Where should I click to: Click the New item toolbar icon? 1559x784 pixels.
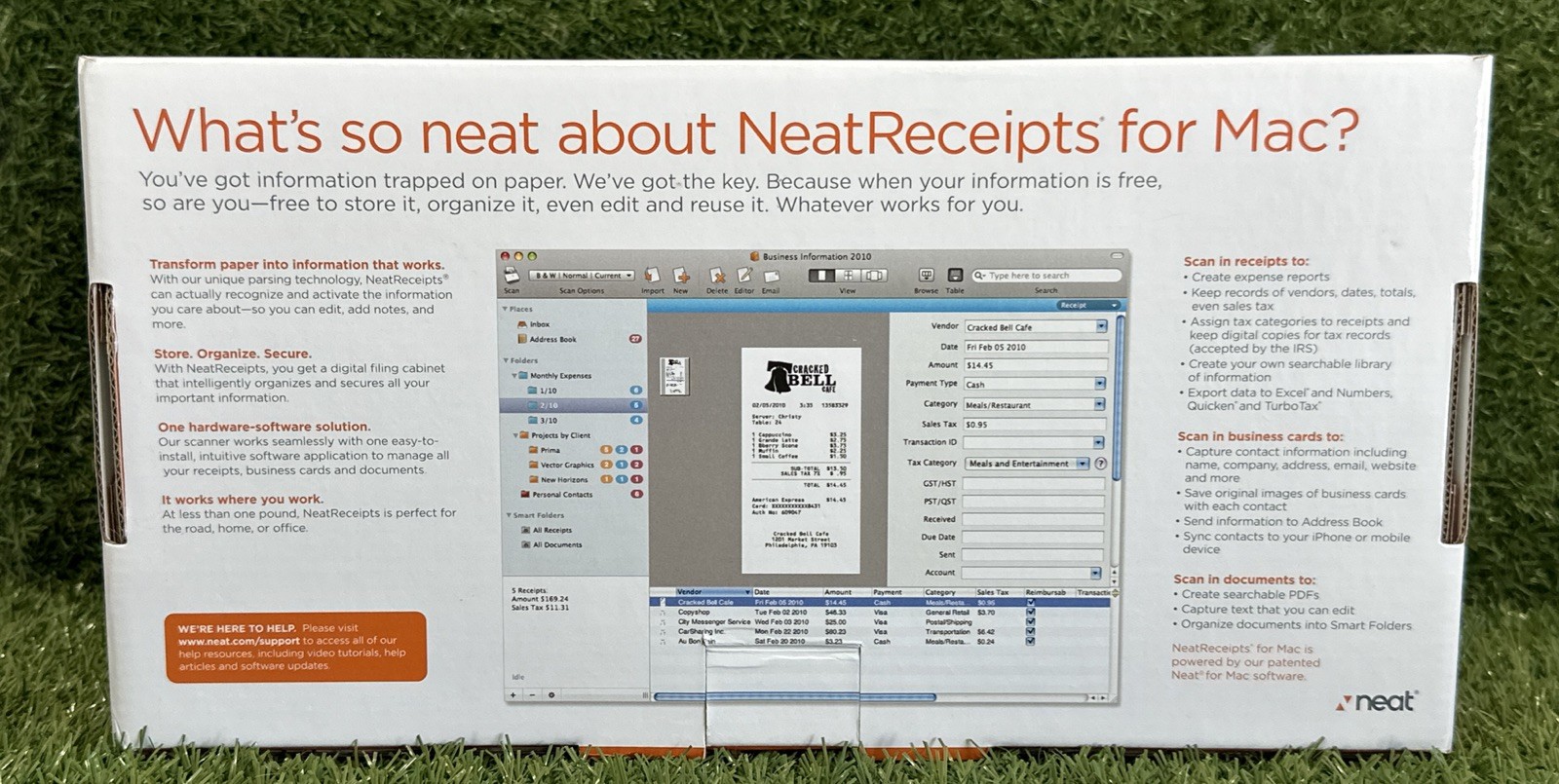[681, 277]
